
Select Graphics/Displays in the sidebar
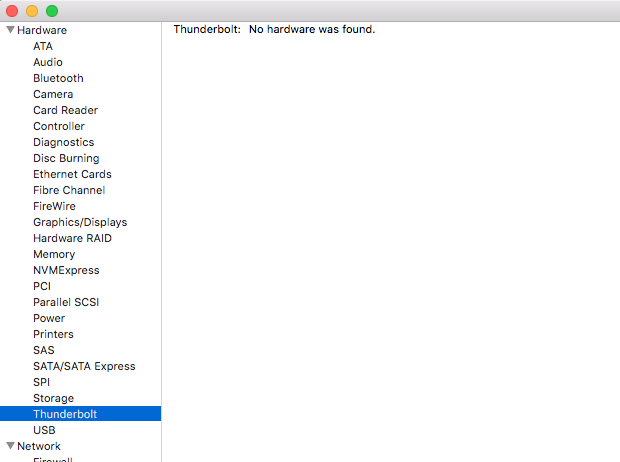pos(80,222)
